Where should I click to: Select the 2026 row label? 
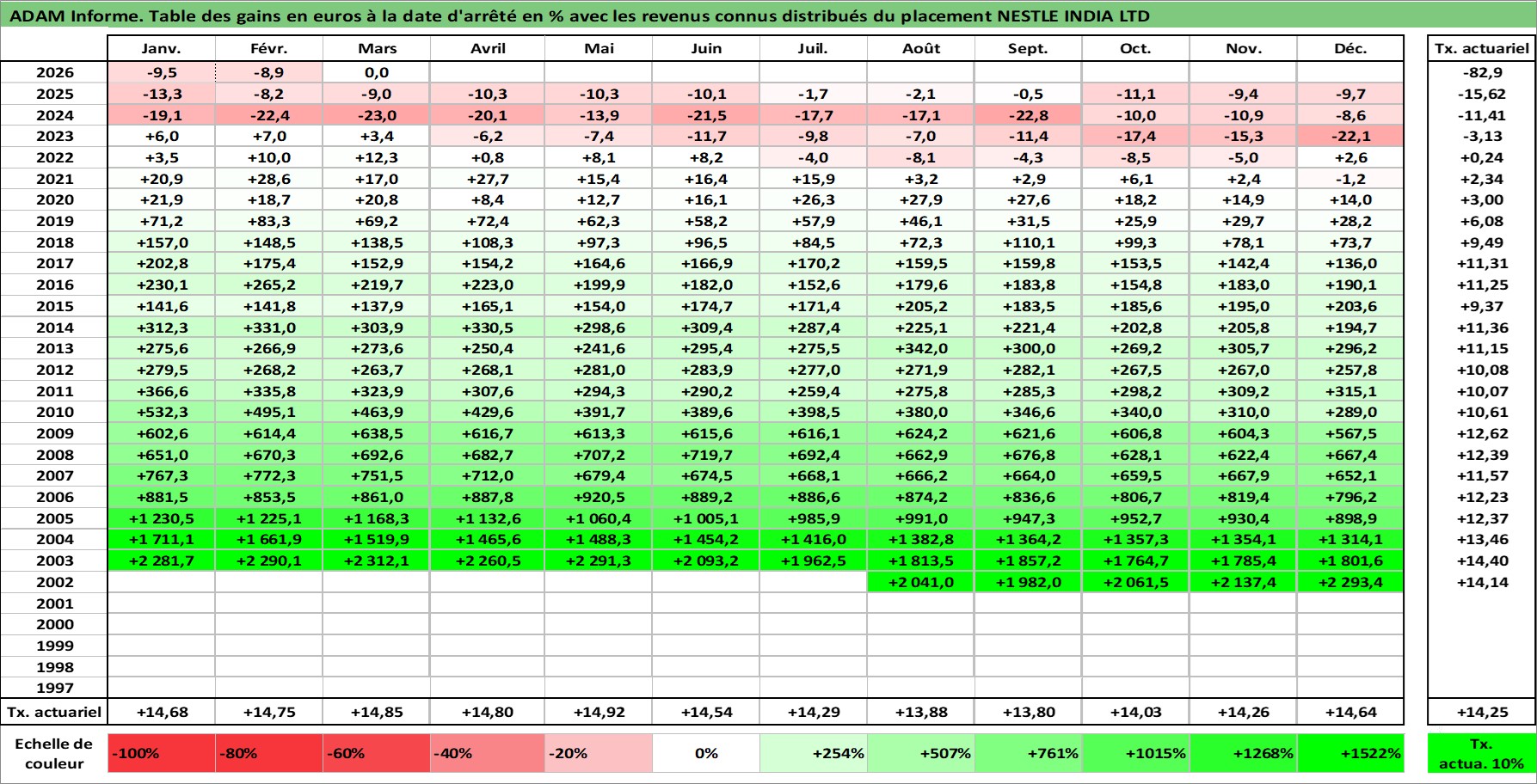pyautogui.click(x=54, y=72)
